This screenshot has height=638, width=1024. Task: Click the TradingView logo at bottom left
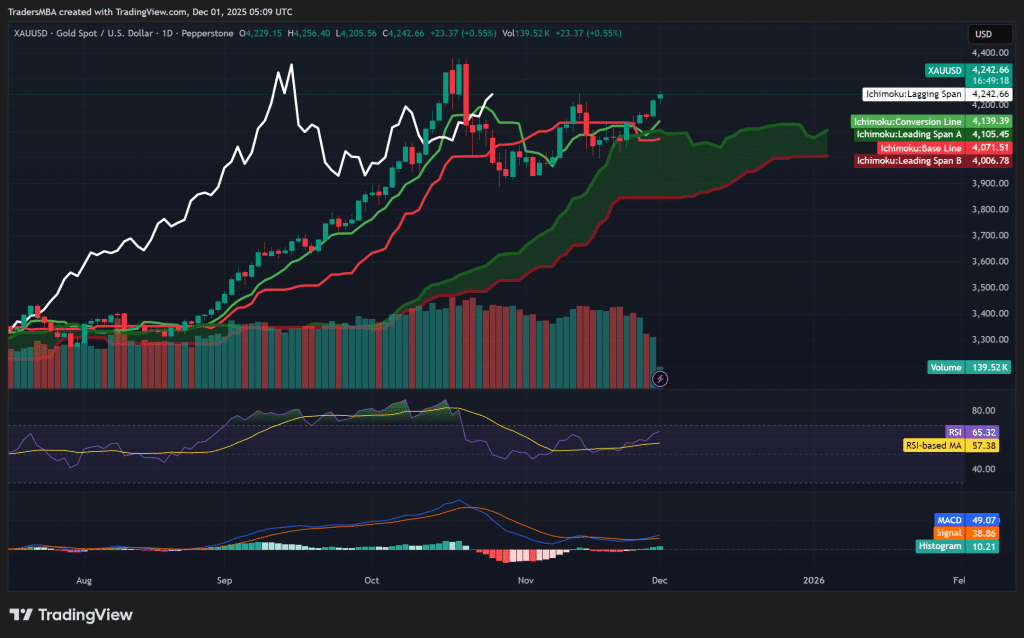[x=71, y=615]
